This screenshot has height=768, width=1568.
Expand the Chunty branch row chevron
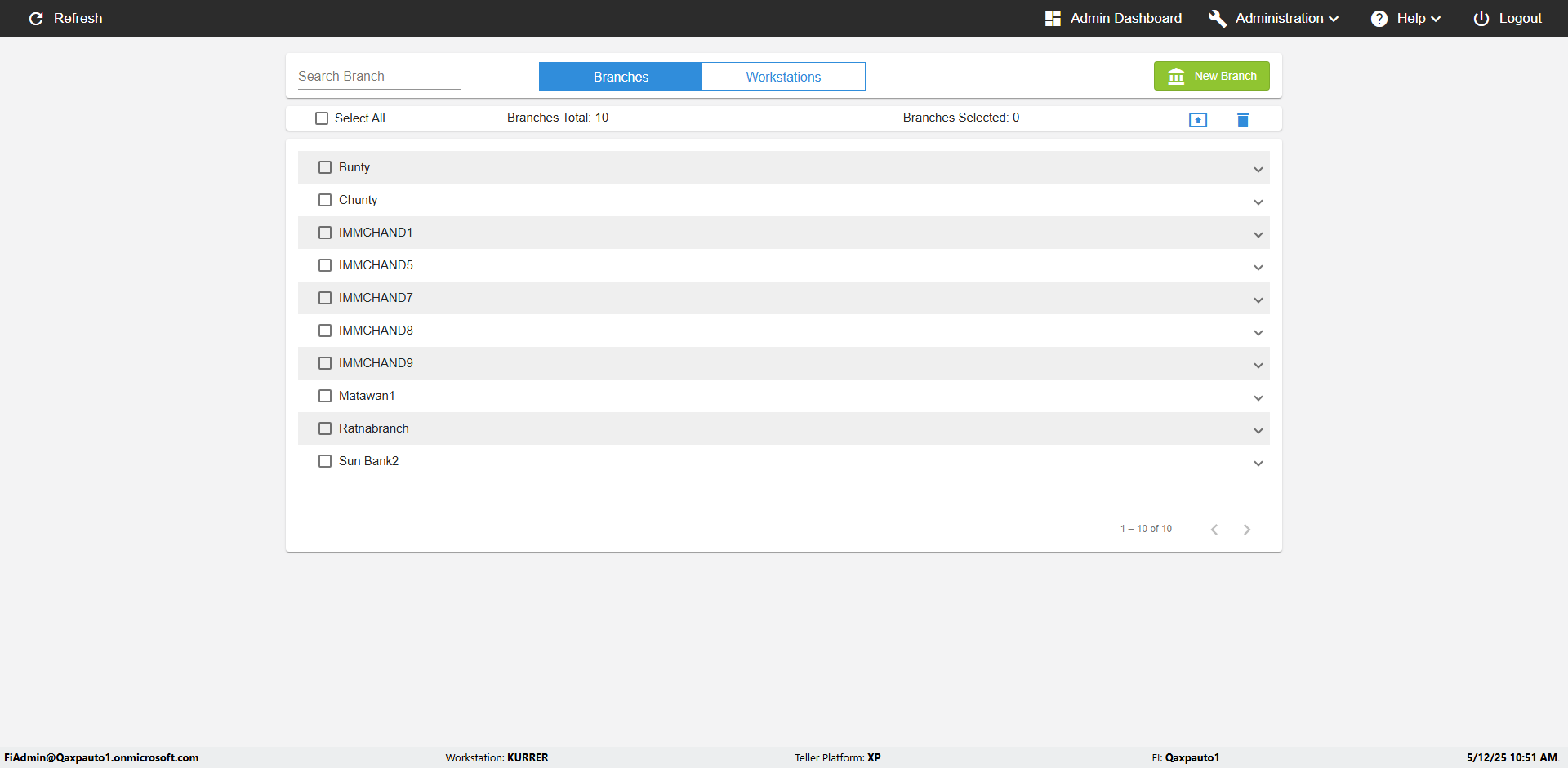[x=1258, y=202]
